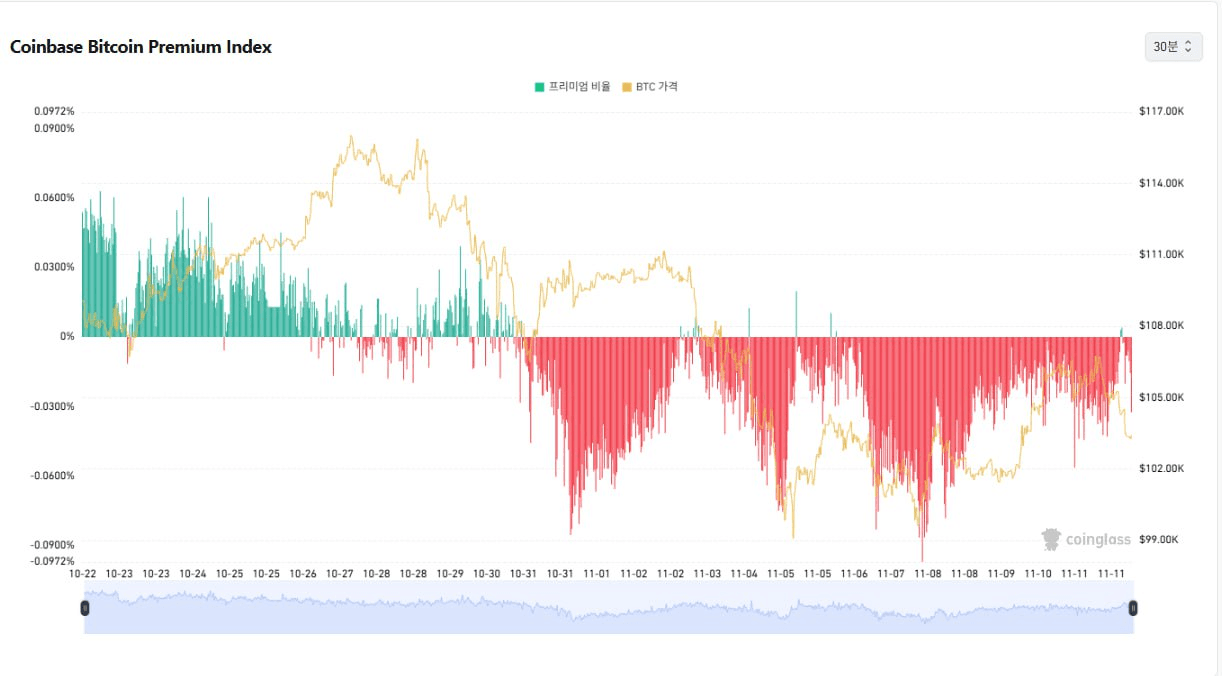Select the Coinbase Bitcoin Premium Index title
Viewport: 1222px width, 676px height.
(x=140, y=46)
